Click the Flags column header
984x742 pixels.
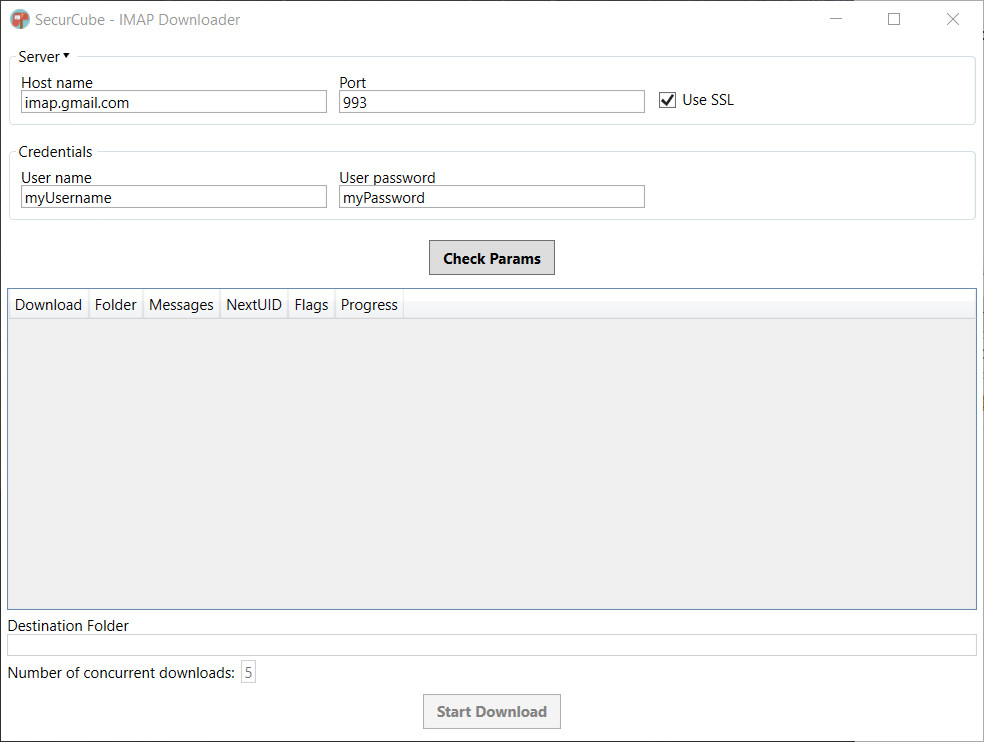[311, 304]
